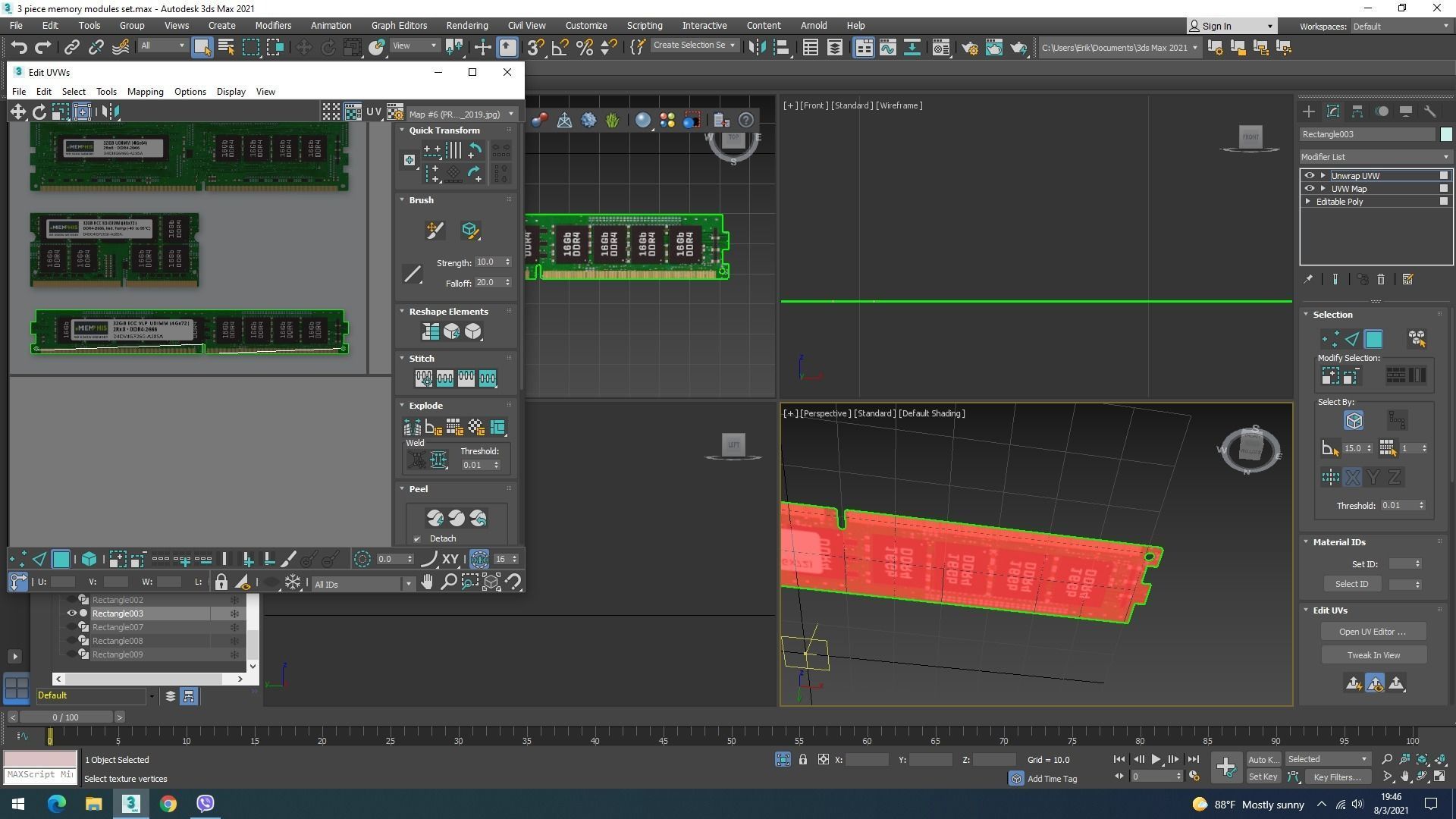
Task: Toggle Percent Snap icon
Action: (584, 48)
